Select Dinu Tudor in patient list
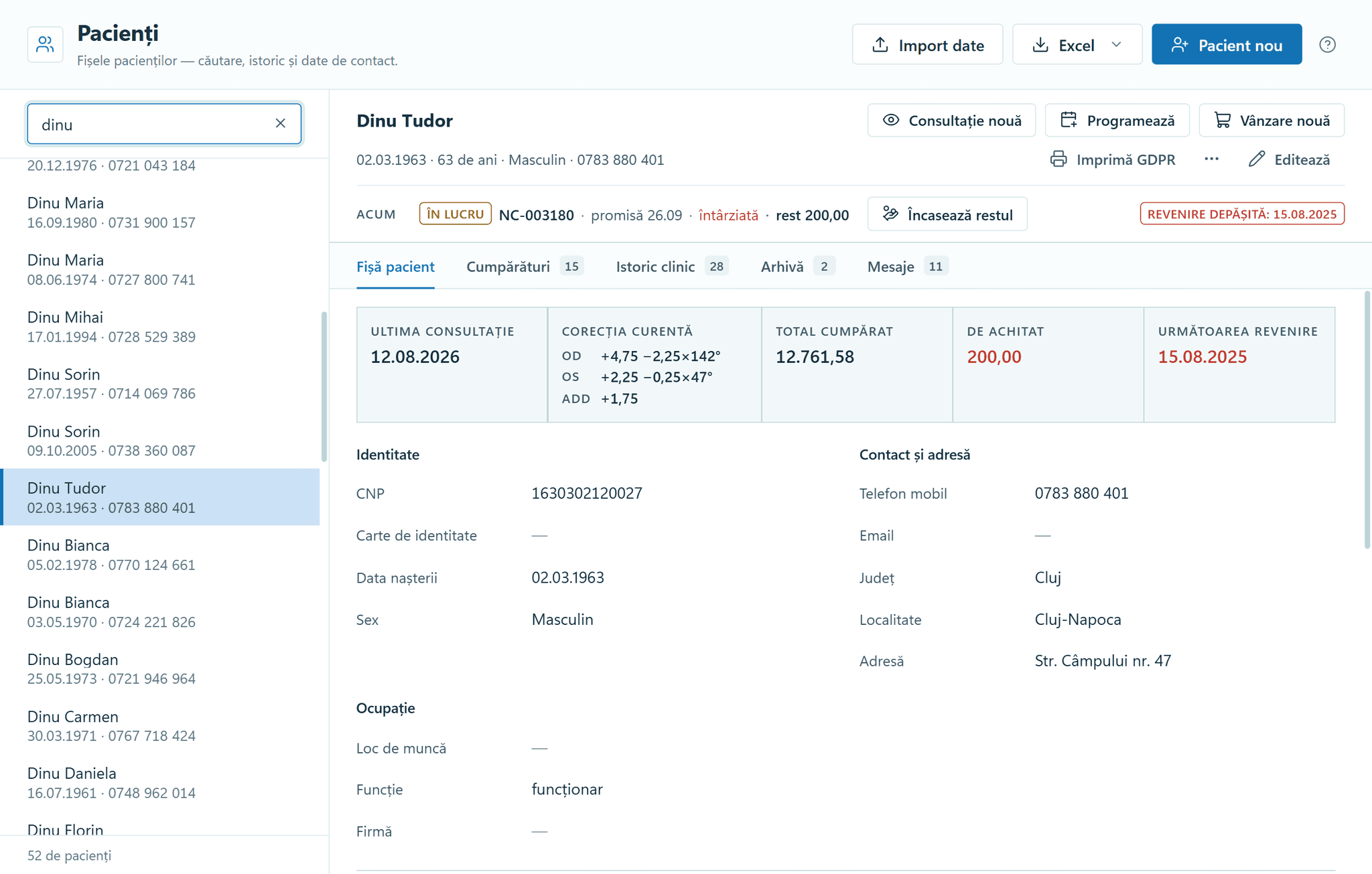 [160, 497]
